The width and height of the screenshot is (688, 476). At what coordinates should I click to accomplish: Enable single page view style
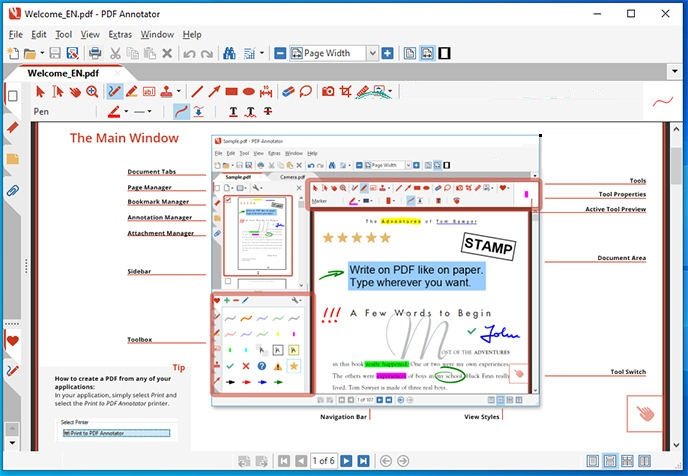coord(592,461)
